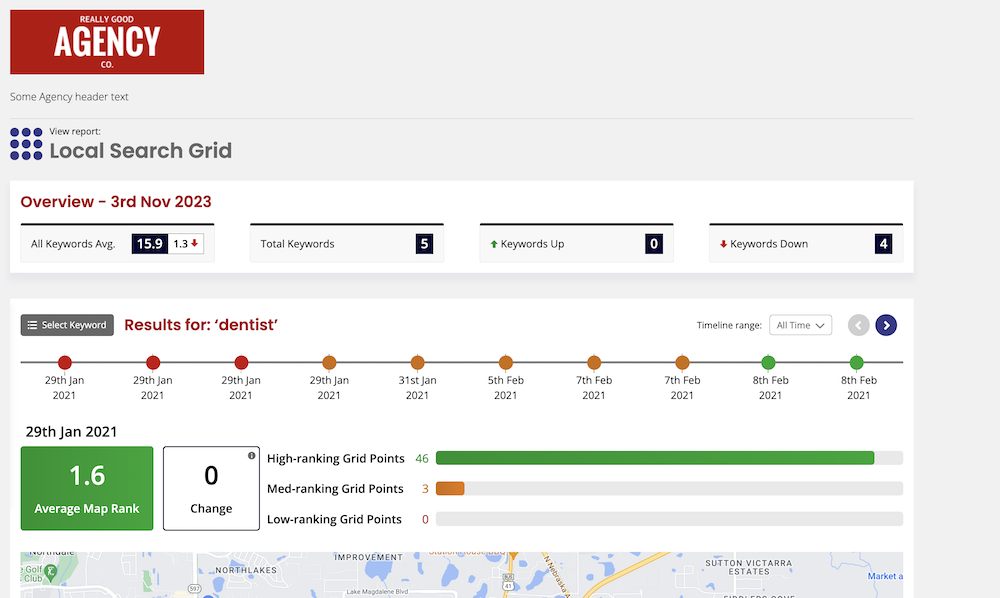The height and width of the screenshot is (598, 1000).
Task: Click the green High-ranking Grid Points bar
Action: pyautogui.click(x=655, y=458)
